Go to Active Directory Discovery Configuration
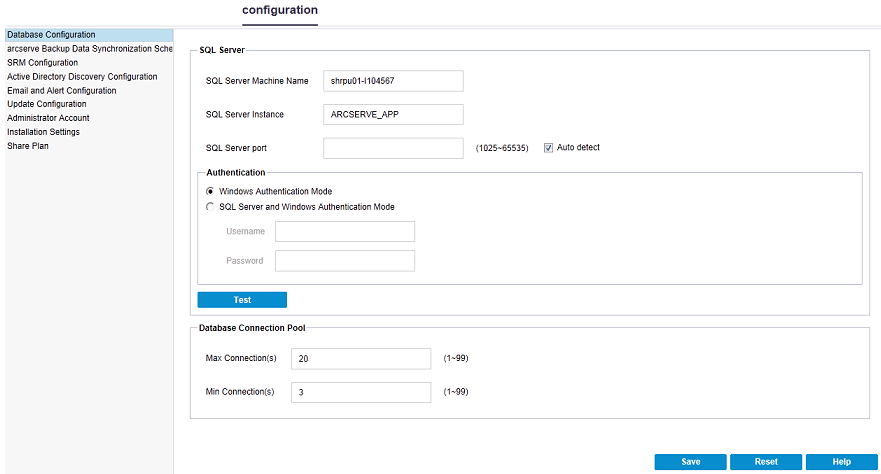This screenshot has height=474, width=881. pyautogui.click(x=82, y=77)
